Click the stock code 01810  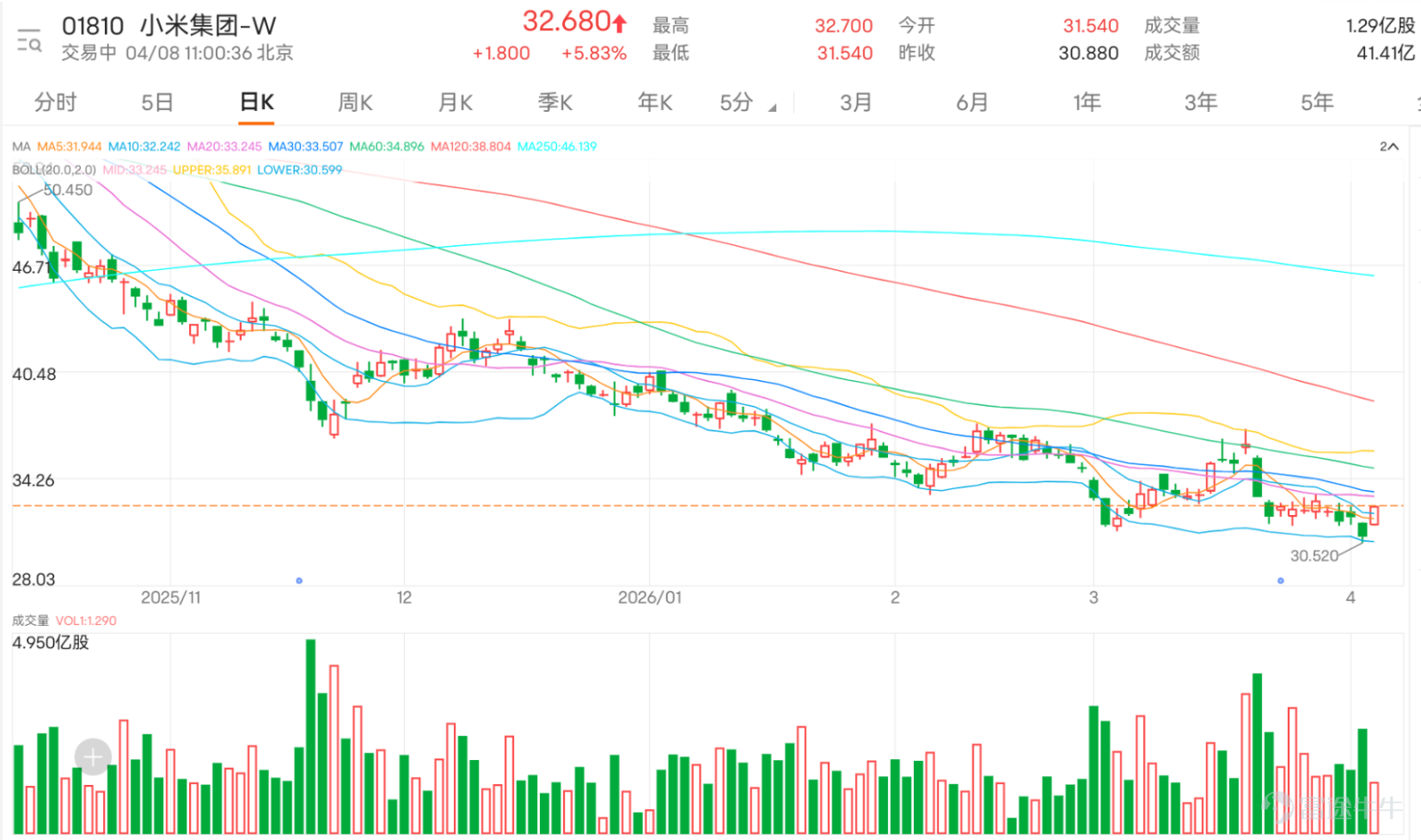click(92, 26)
